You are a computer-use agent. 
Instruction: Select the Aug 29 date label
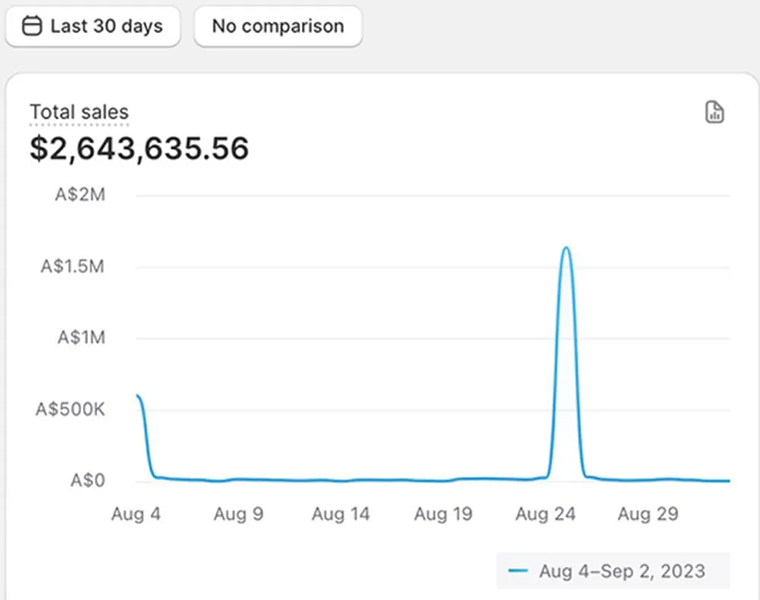pos(647,514)
